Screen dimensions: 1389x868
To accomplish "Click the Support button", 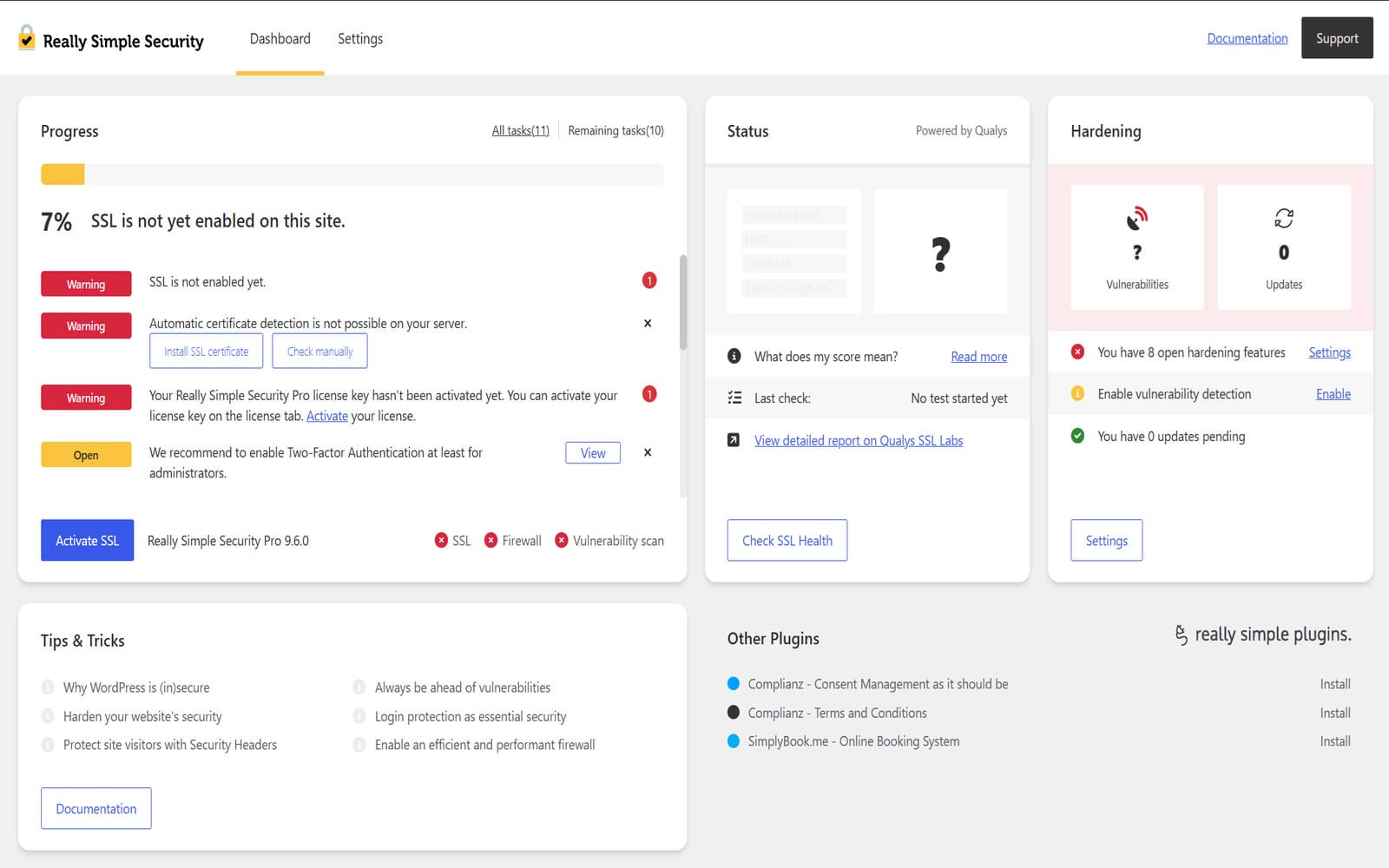I will (1337, 38).
